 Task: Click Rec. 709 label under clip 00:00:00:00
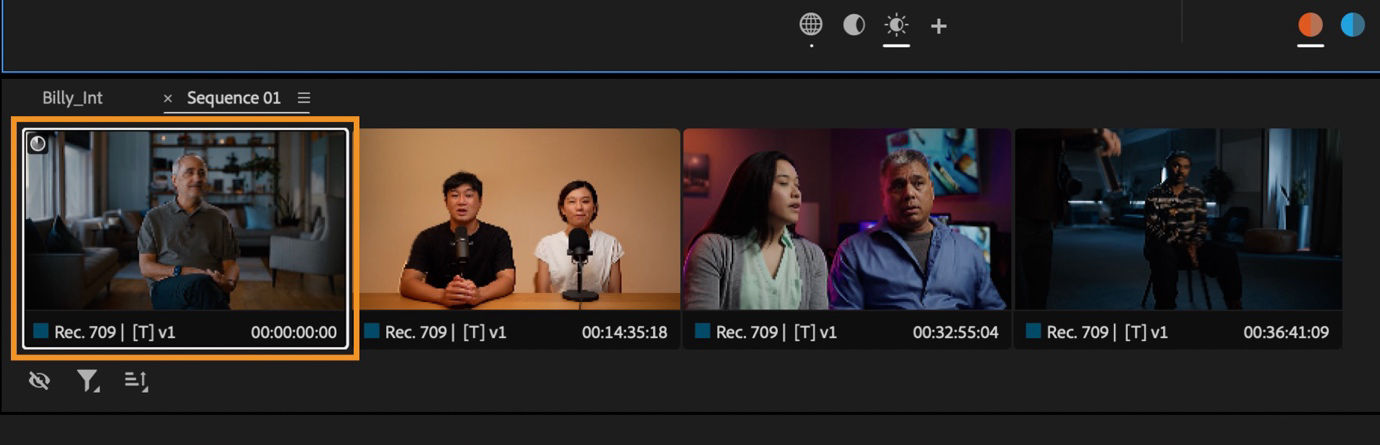click(85, 332)
